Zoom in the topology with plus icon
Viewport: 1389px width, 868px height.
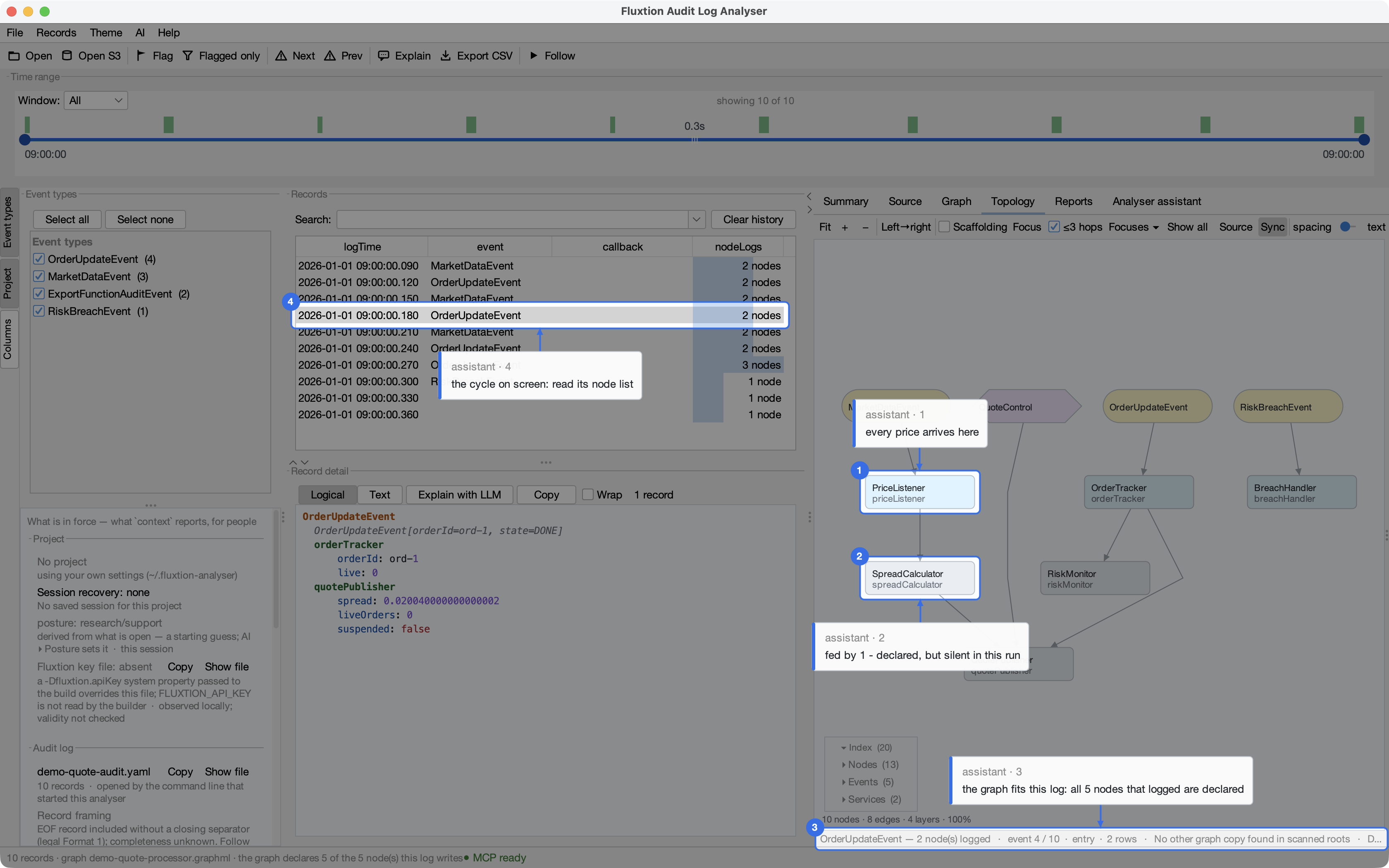tap(845, 227)
